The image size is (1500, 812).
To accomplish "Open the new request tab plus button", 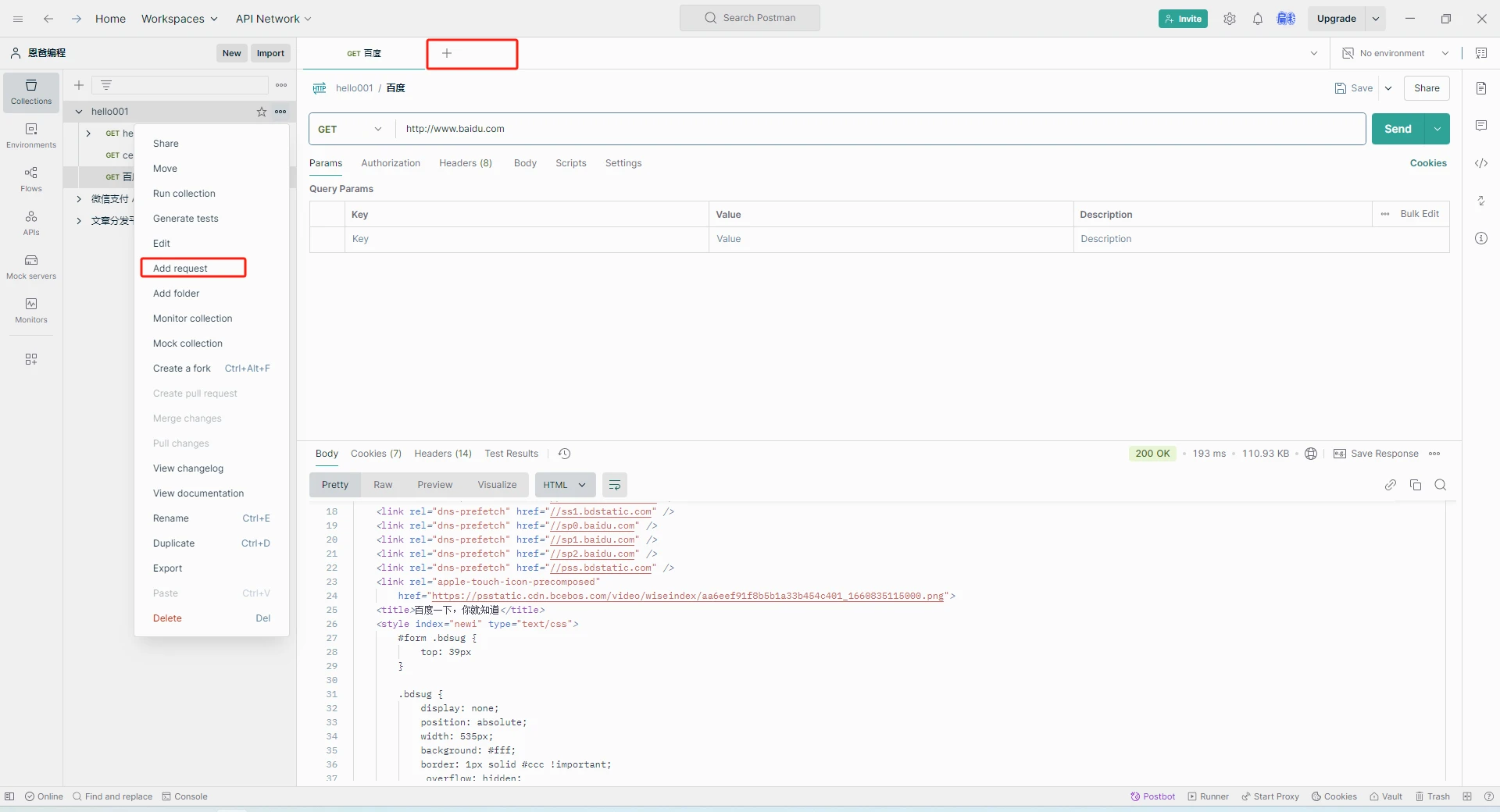I will 447,53.
